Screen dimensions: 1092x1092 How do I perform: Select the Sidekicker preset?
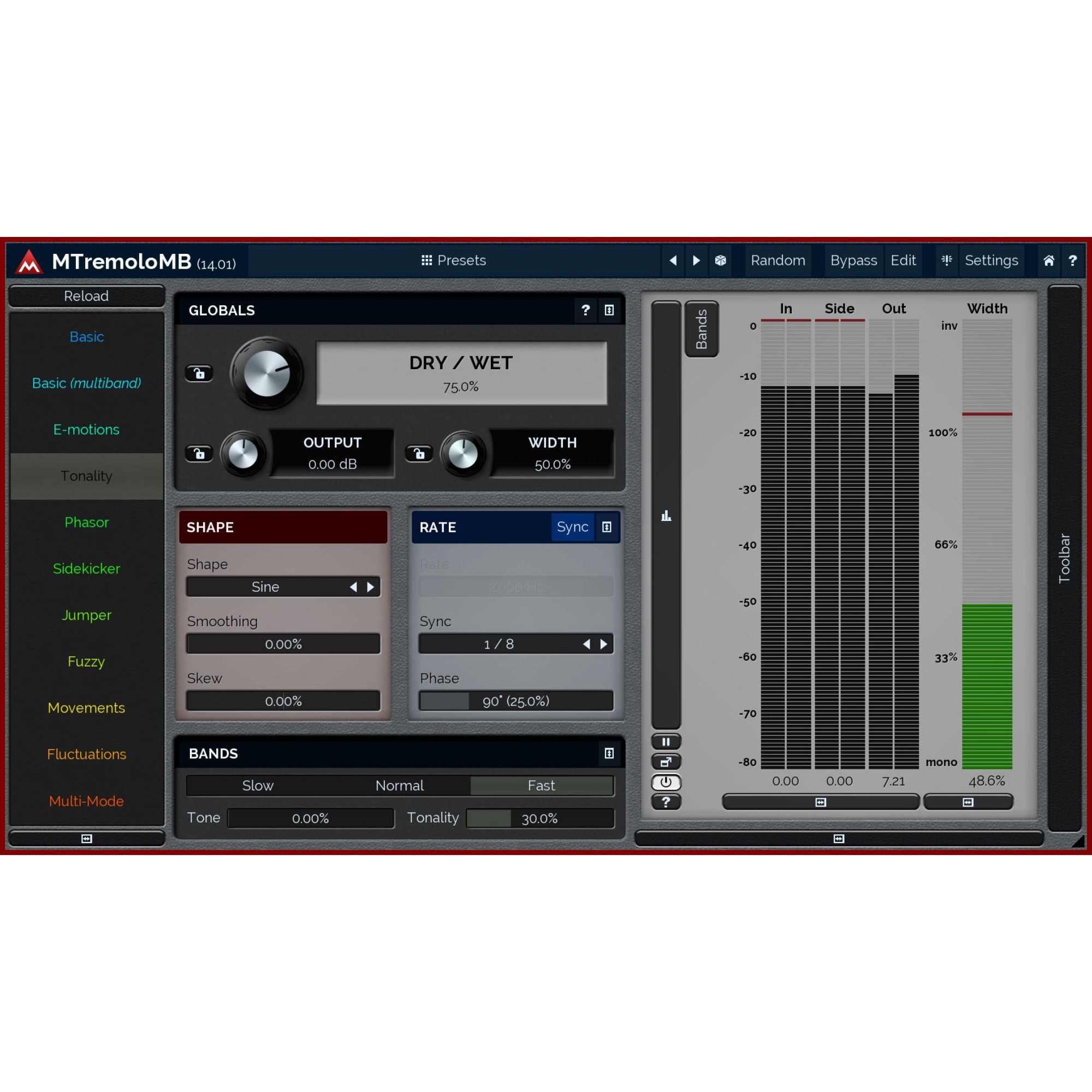(x=86, y=568)
